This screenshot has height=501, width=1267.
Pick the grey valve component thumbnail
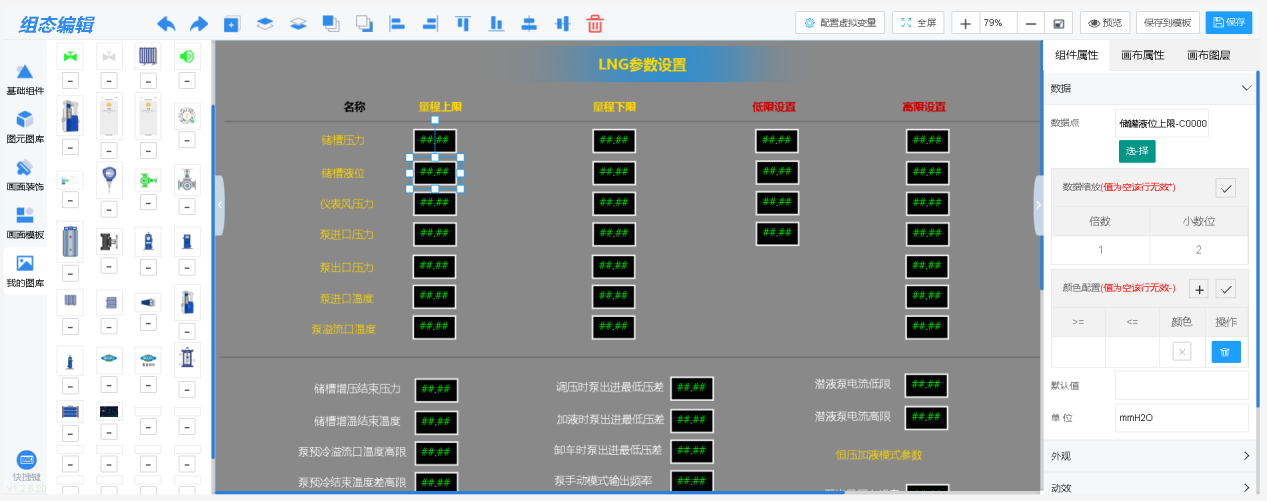(x=109, y=56)
